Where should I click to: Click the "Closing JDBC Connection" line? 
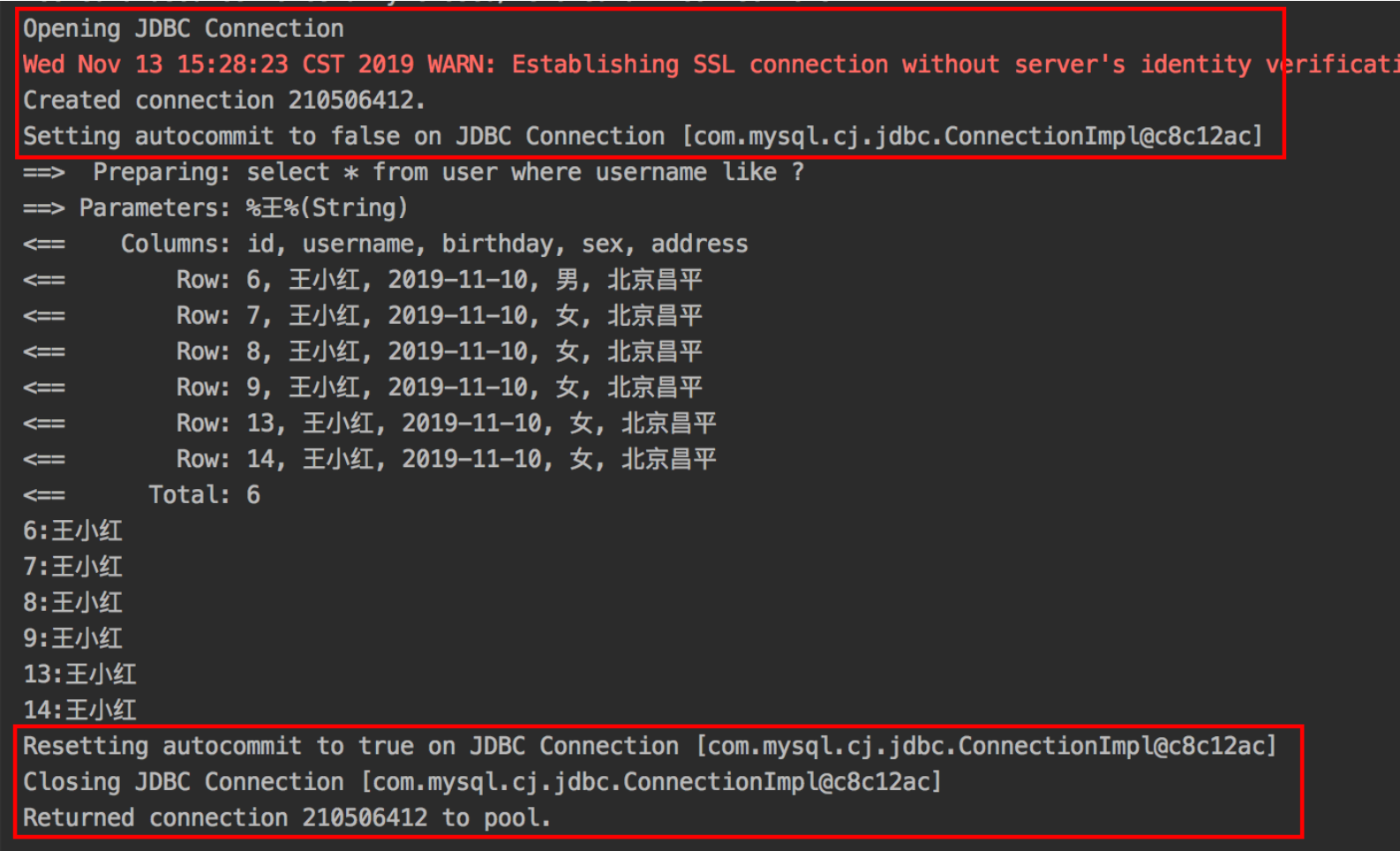(482, 782)
